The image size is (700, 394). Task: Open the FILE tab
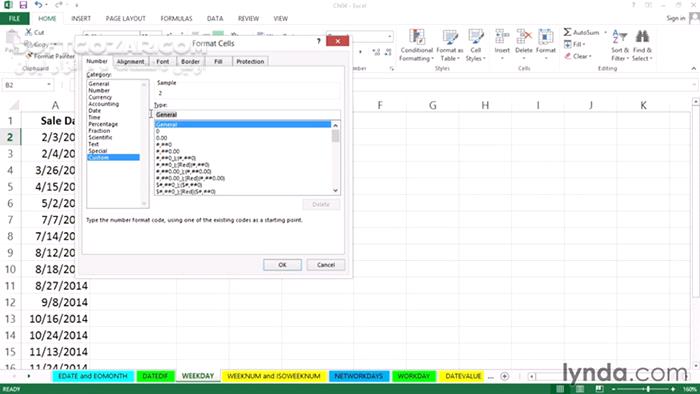pyautogui.click(x=14, y=18)
